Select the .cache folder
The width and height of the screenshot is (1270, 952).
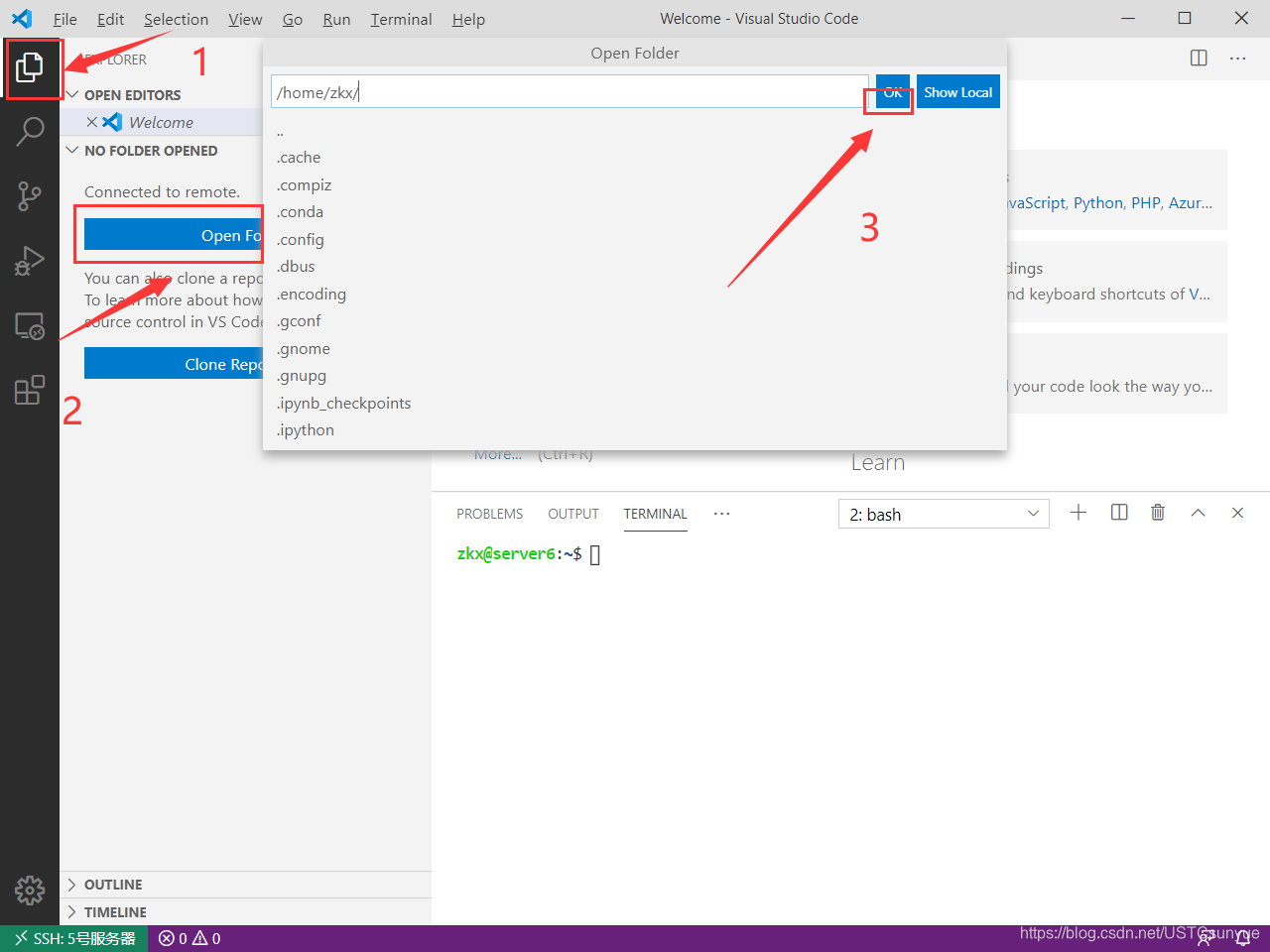(635, 158)
